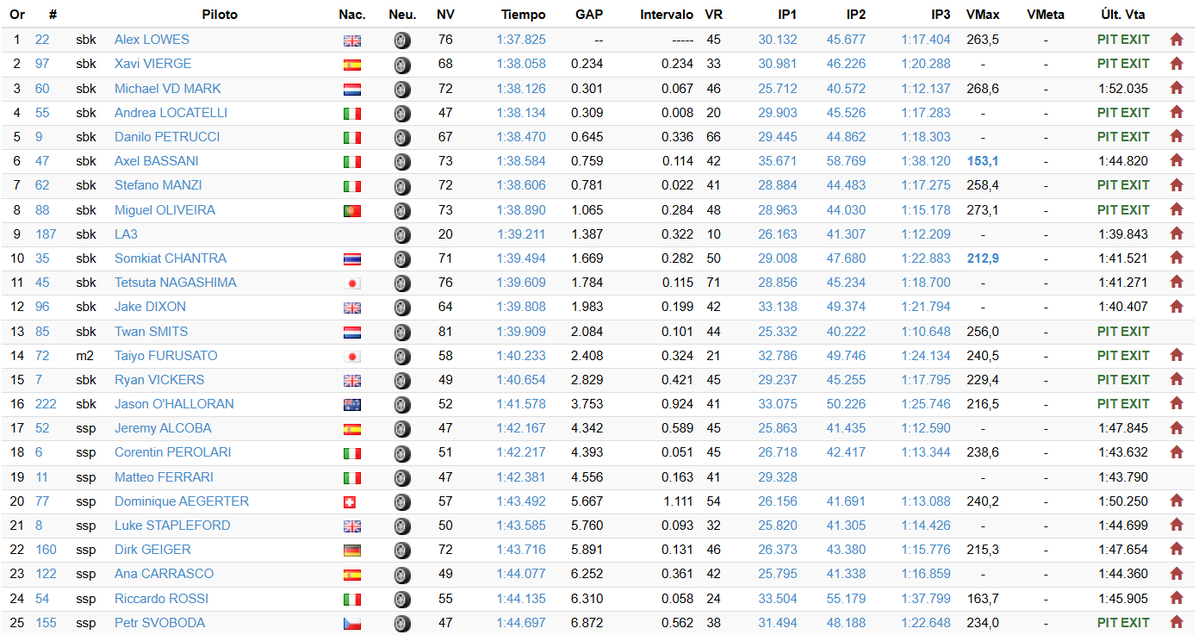This screenshot has height=641, width=1199.
Task: Click m2 class label in FURUSATO row
Action: pyautogui.click(x=84, y=356)
